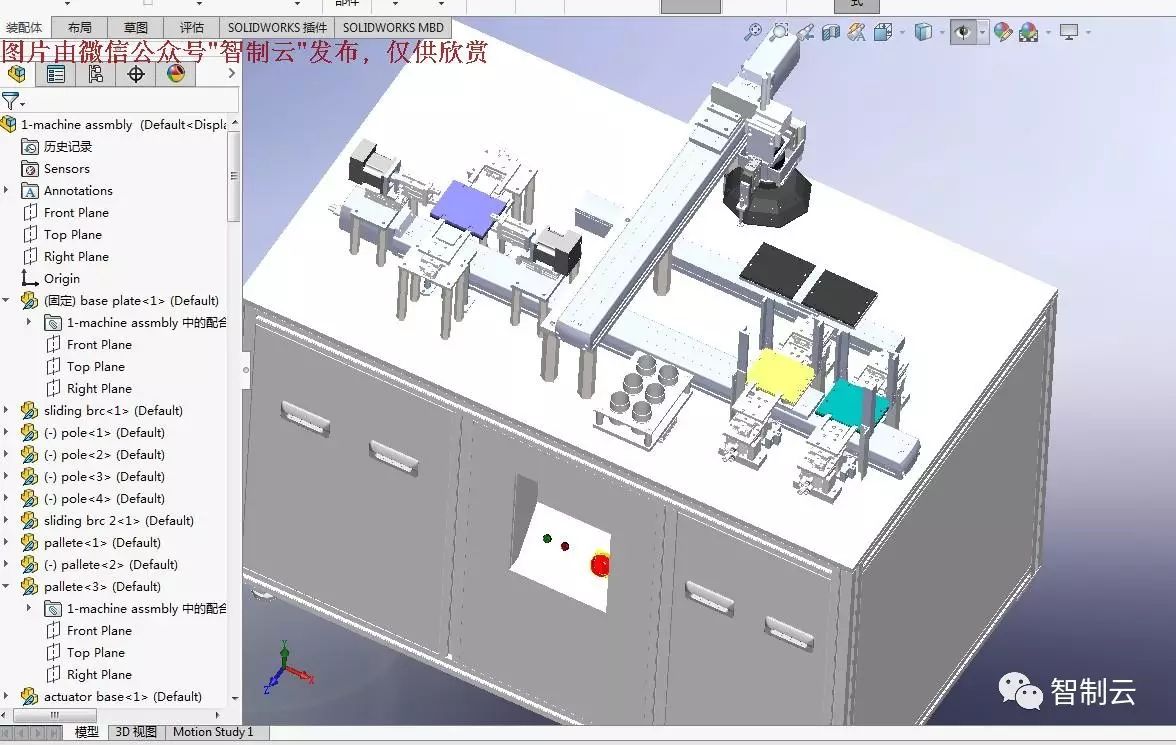Open the ConfigurationManager tab
The width and height of the screenshot is (1176, 745).
[95, 74]
